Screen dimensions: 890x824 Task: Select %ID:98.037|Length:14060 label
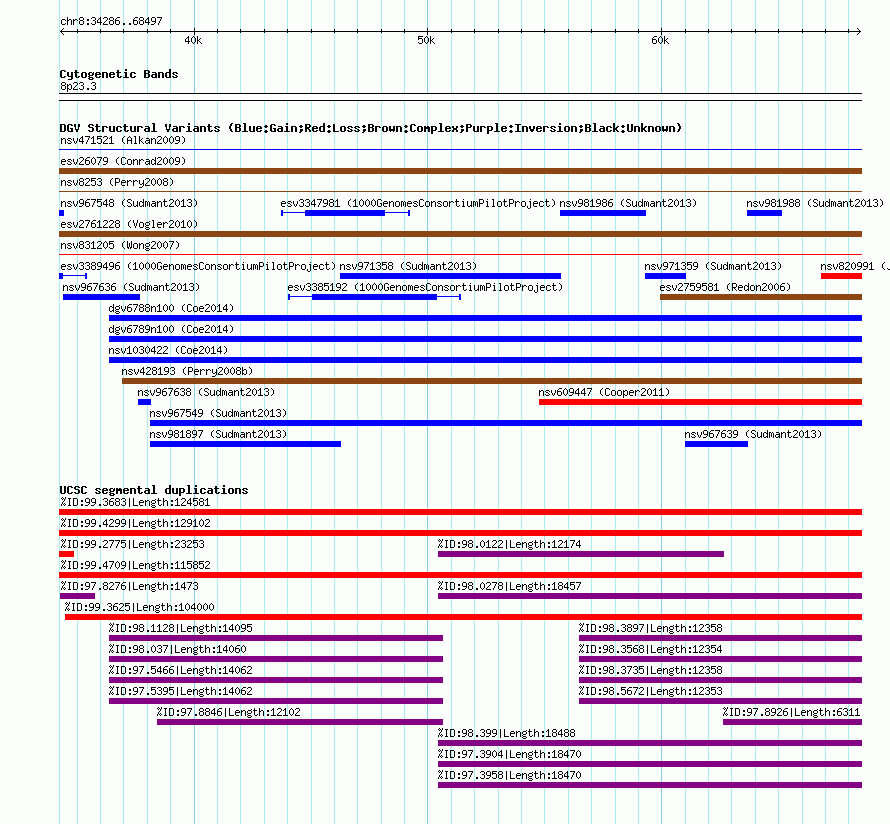178,649
